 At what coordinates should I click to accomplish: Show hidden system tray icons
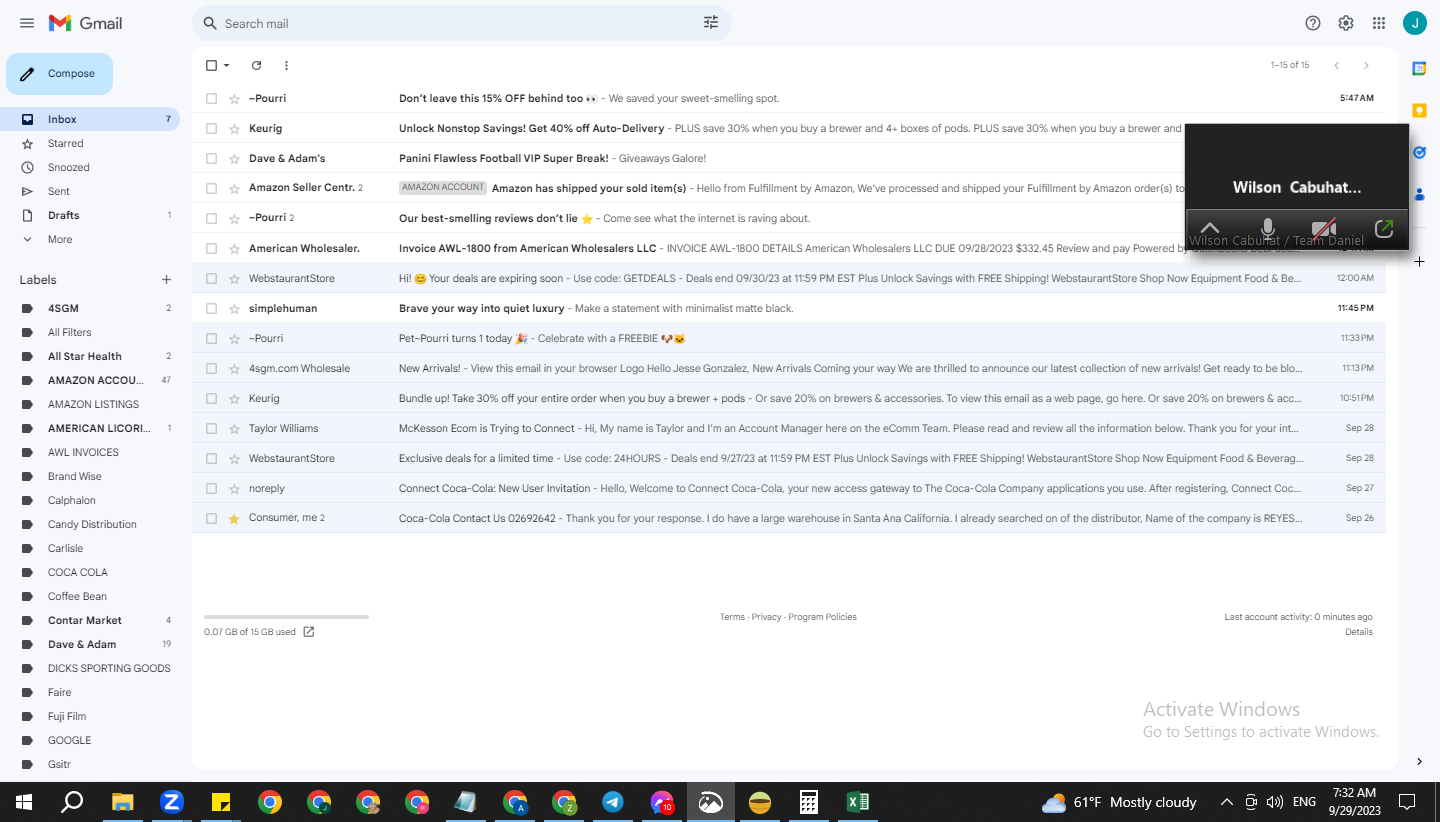pos(1227,802)
